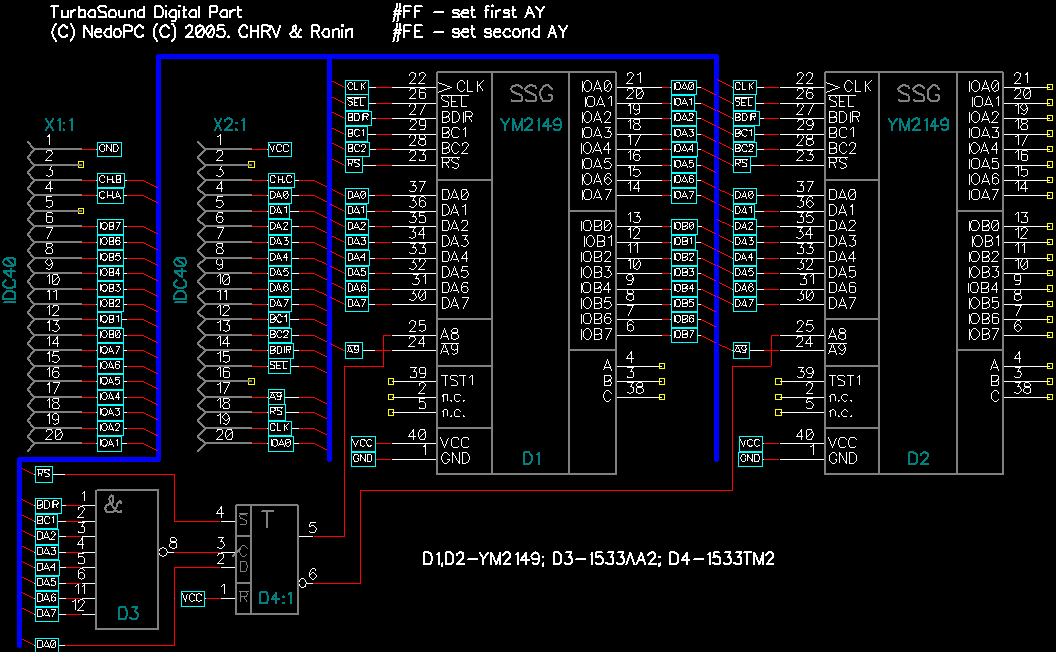1056x652 pixels.
Task: Click the IOA0 net label at X2 pin 20
Action: [x=281, y=443]
